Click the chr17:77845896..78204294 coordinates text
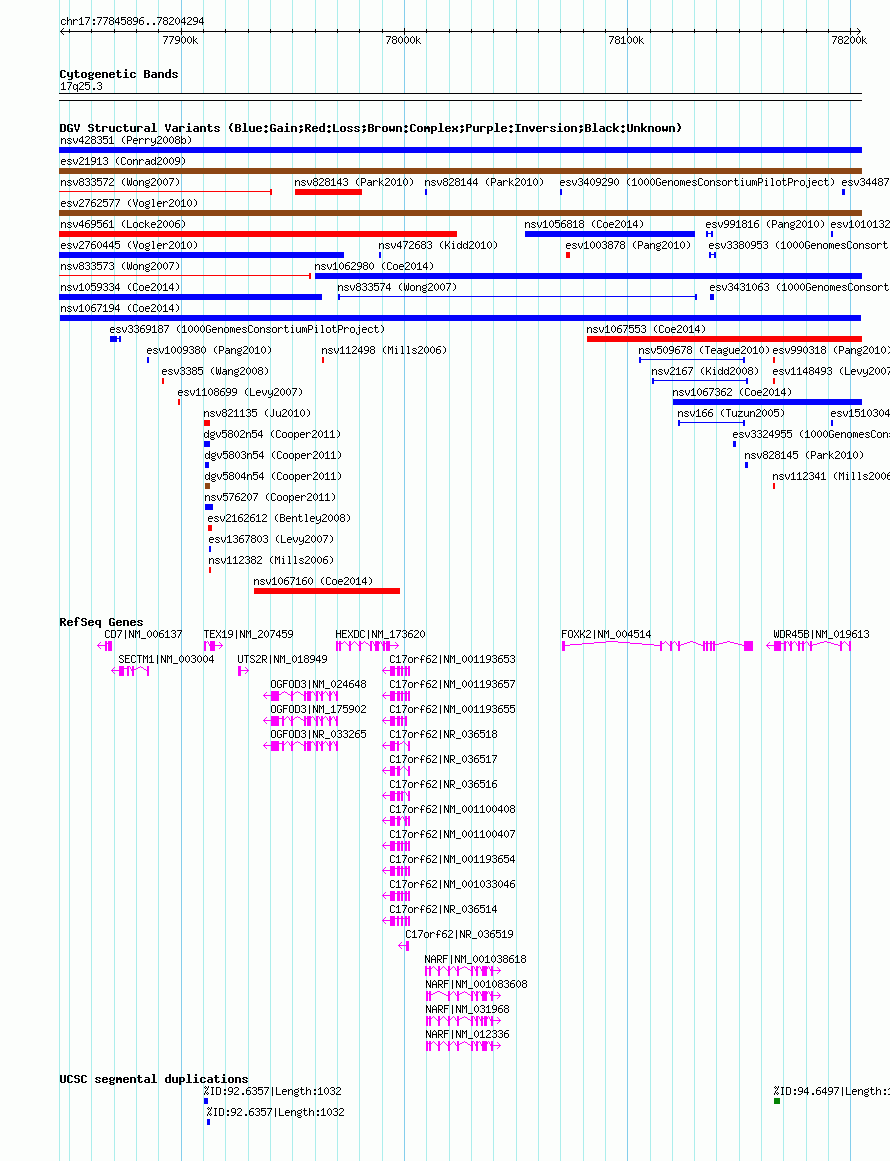890x1161 pixels. 133,21
